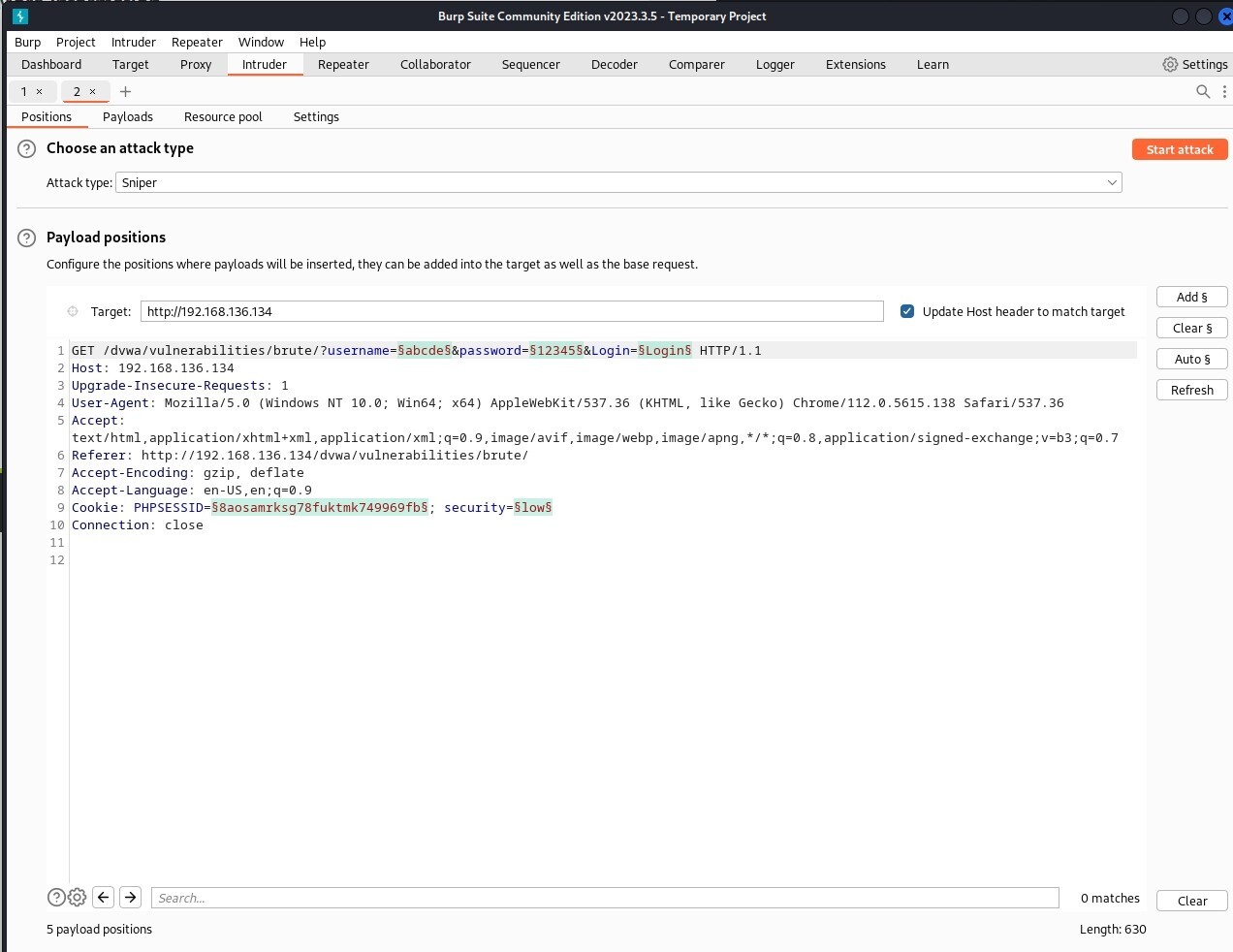The image size is (1233, 952).
Task: Click the §12345§ password payload marker
Action: coord(556,351)
